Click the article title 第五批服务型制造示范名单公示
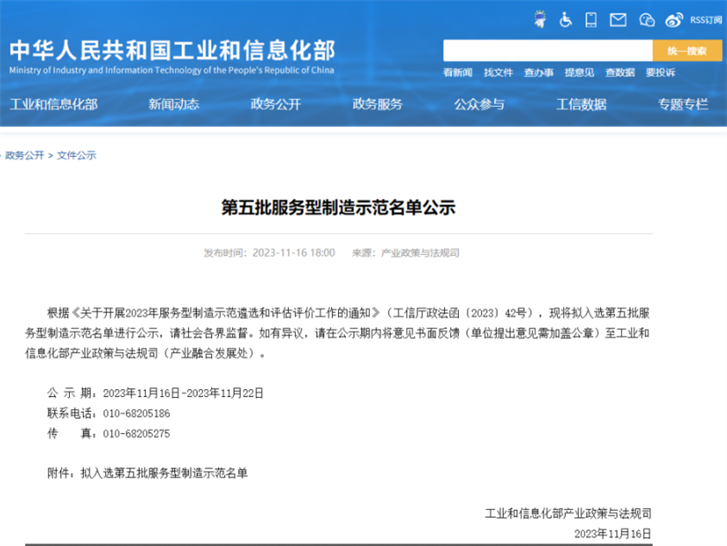The width and height of the screenshot is (727, 546). pos(338,207)
